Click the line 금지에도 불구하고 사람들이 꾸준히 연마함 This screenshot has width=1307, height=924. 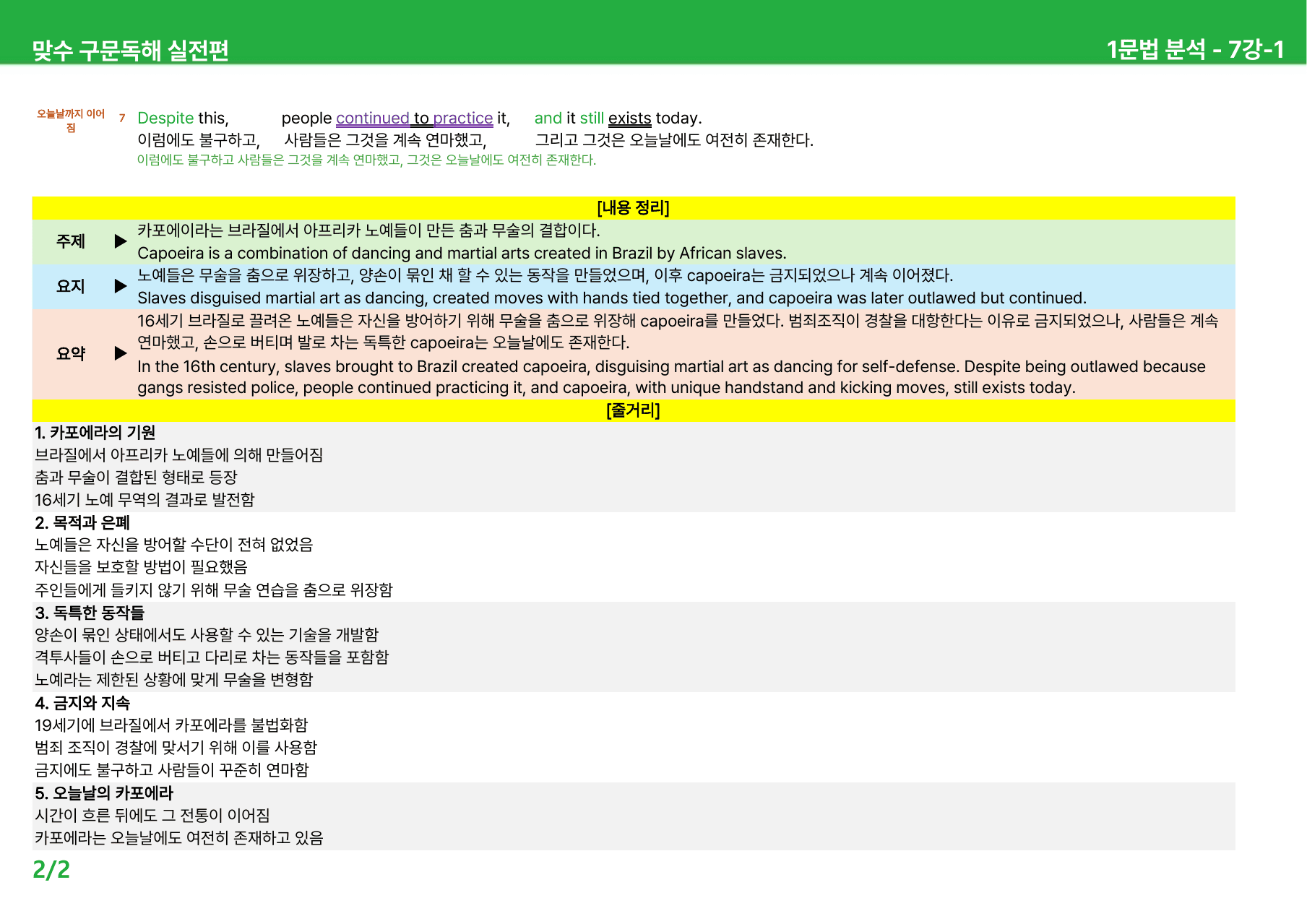coord(172,770)
